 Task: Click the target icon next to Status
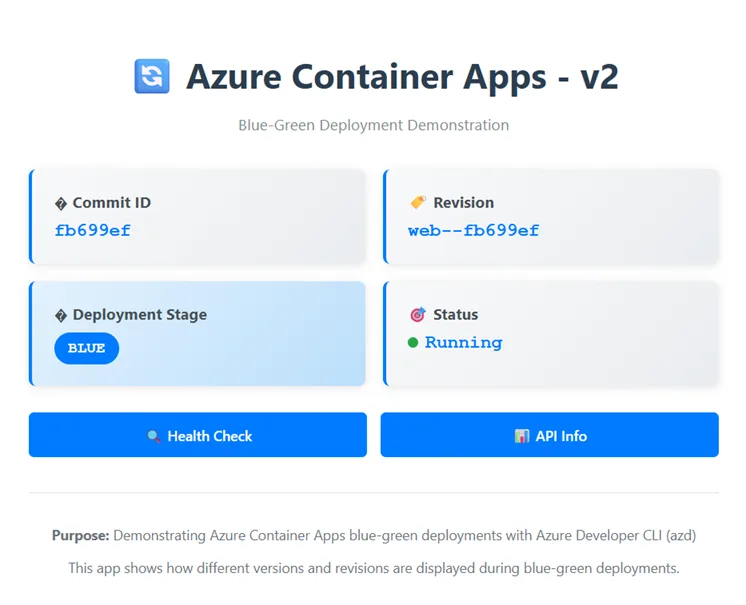coord(418,315)
